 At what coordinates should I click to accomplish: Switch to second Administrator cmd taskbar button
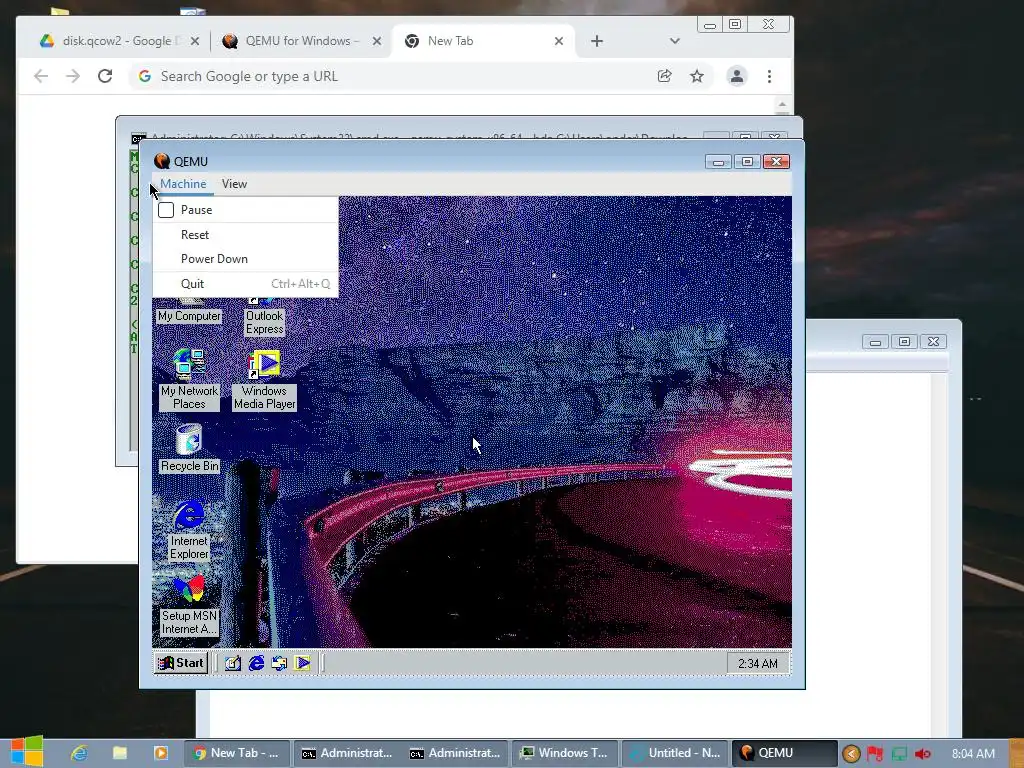click(455, 753)
